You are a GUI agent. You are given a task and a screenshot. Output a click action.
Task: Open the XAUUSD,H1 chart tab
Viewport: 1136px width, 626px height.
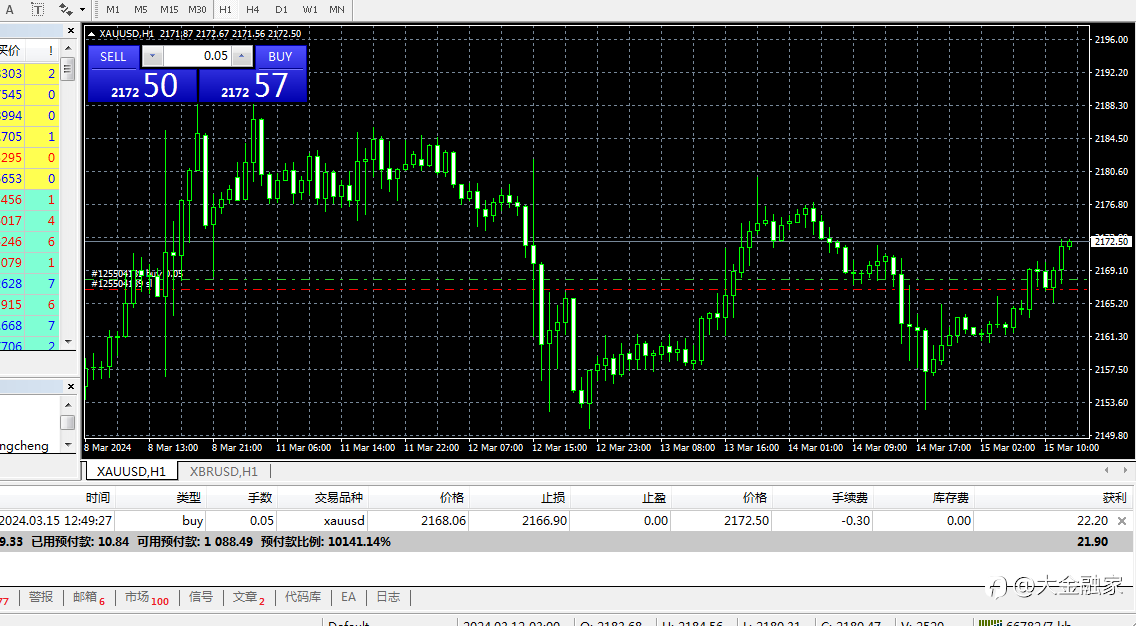click(x=131, y=472)
